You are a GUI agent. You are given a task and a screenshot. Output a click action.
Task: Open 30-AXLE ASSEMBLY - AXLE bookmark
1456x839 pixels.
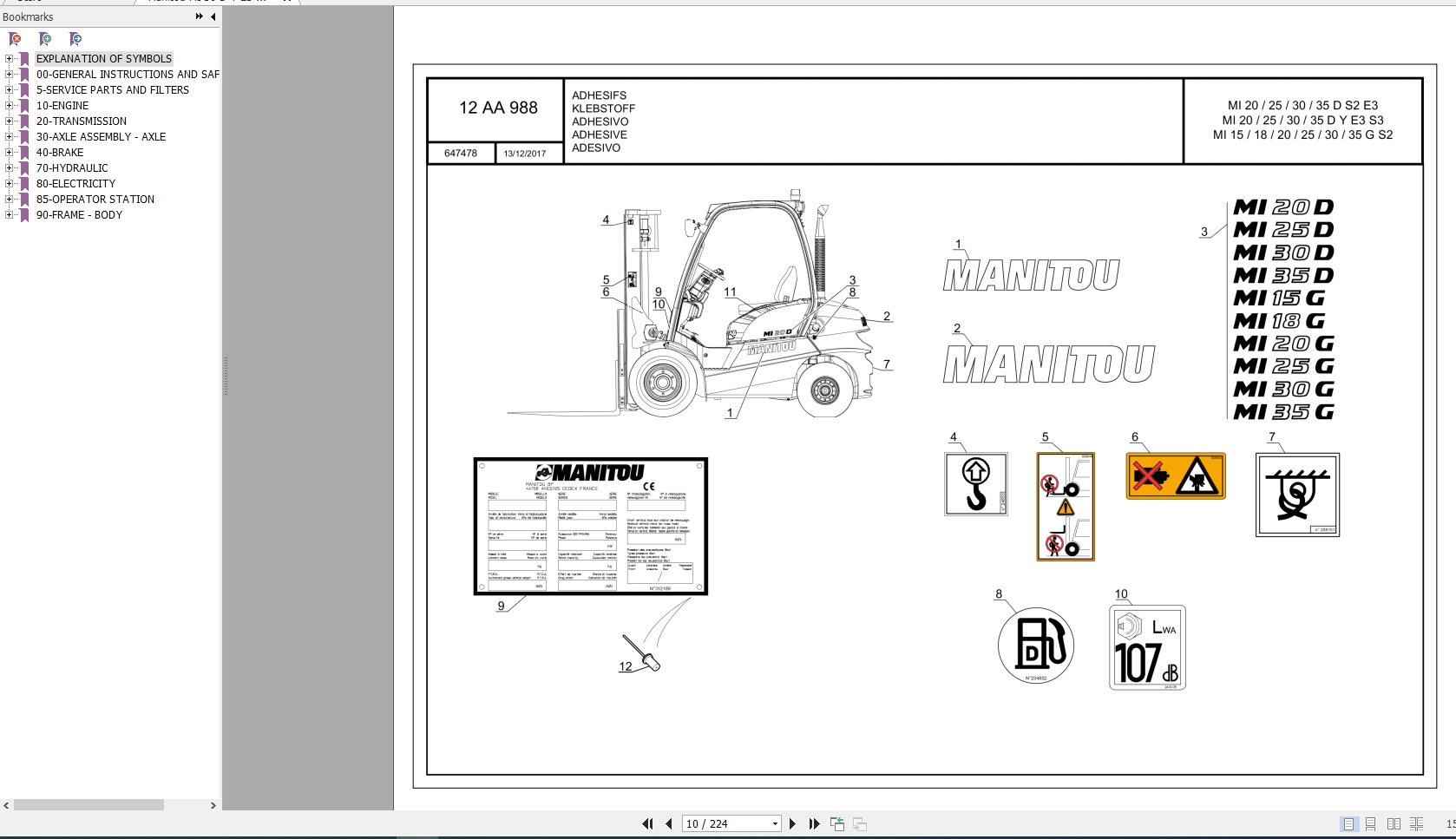click(101, 137)
